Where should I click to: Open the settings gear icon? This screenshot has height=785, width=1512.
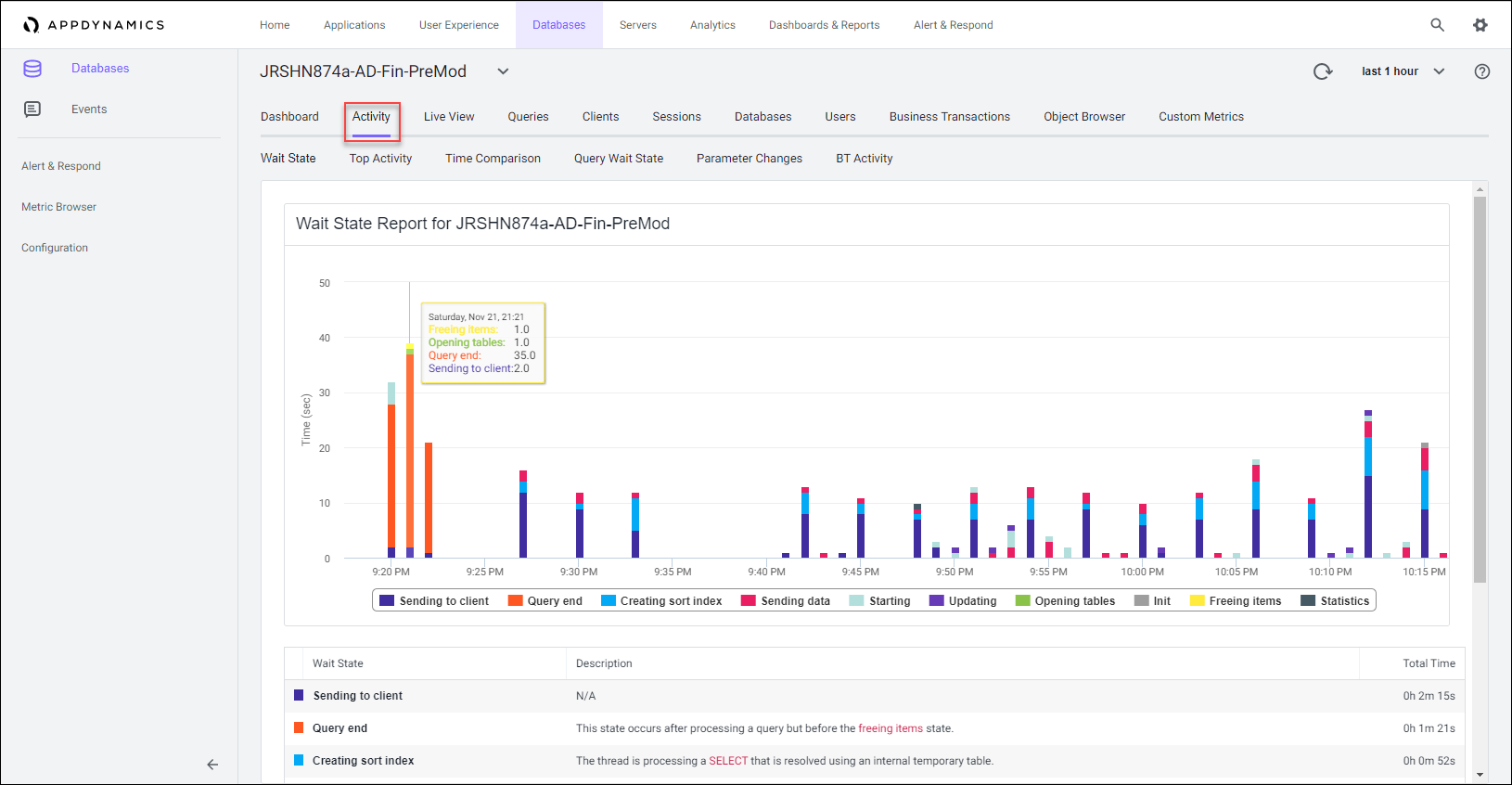pyautogui.click(x=1480, y=25)
